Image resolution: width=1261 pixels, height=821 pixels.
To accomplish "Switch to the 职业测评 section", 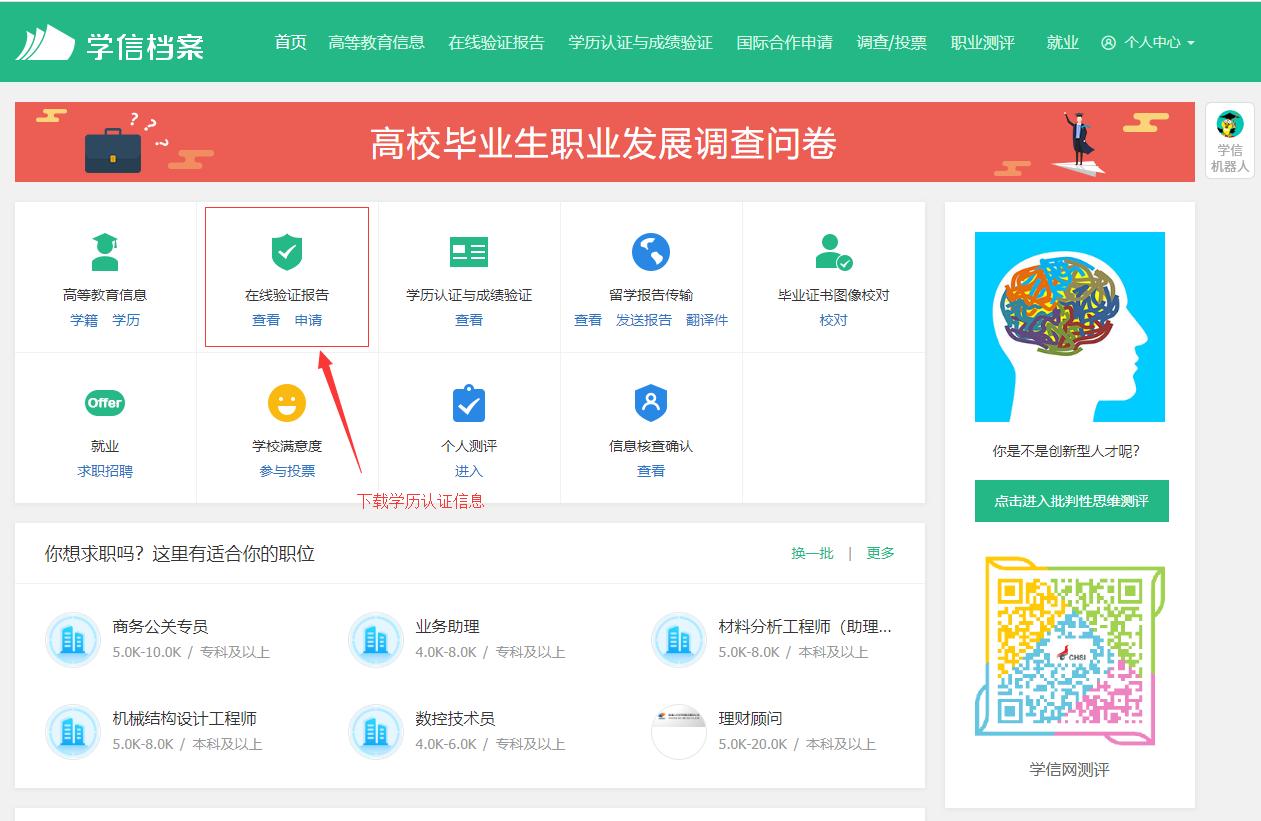I will pos(983,43).
